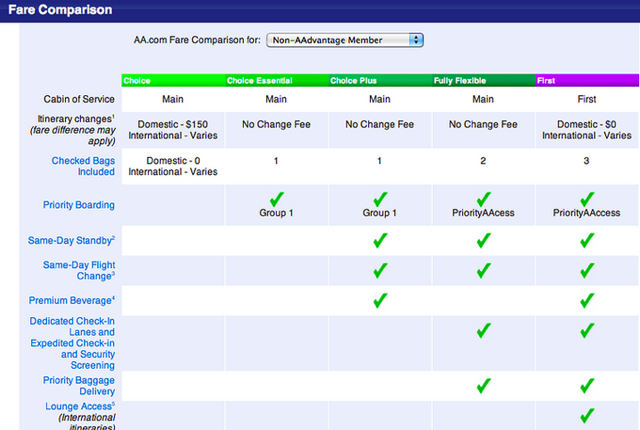Viewport: 640px width, 430px height.
Task: Click Same-Day Flight Change checkmark under Choice Plus
Action: 380,270
